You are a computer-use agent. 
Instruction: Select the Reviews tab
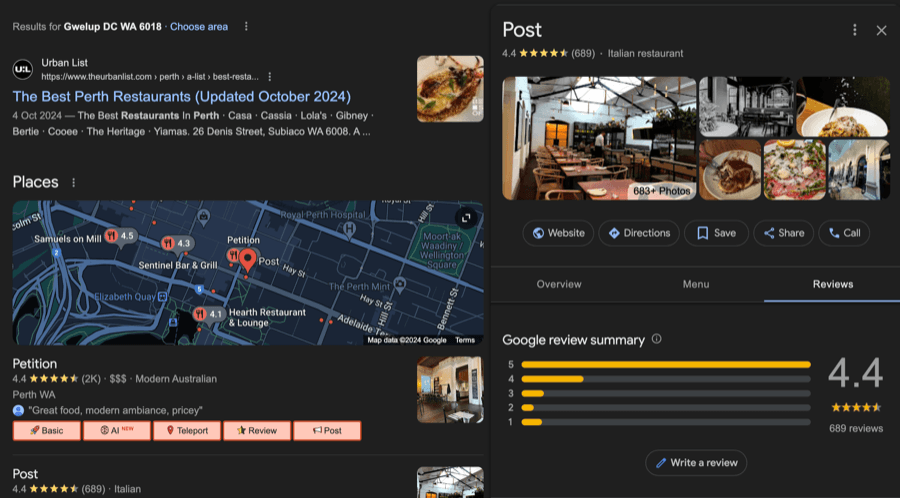(832, 284)
